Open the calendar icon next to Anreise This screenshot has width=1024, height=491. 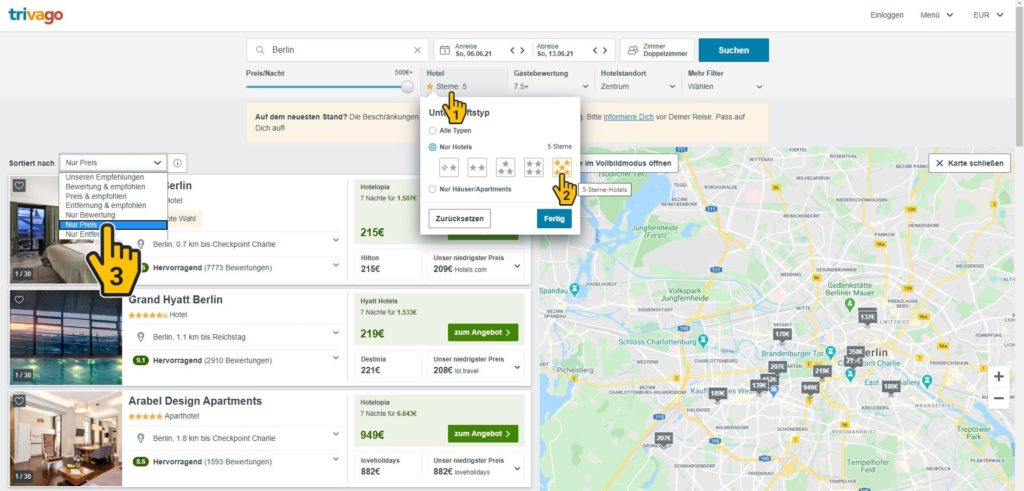click(x=445, y=50)
